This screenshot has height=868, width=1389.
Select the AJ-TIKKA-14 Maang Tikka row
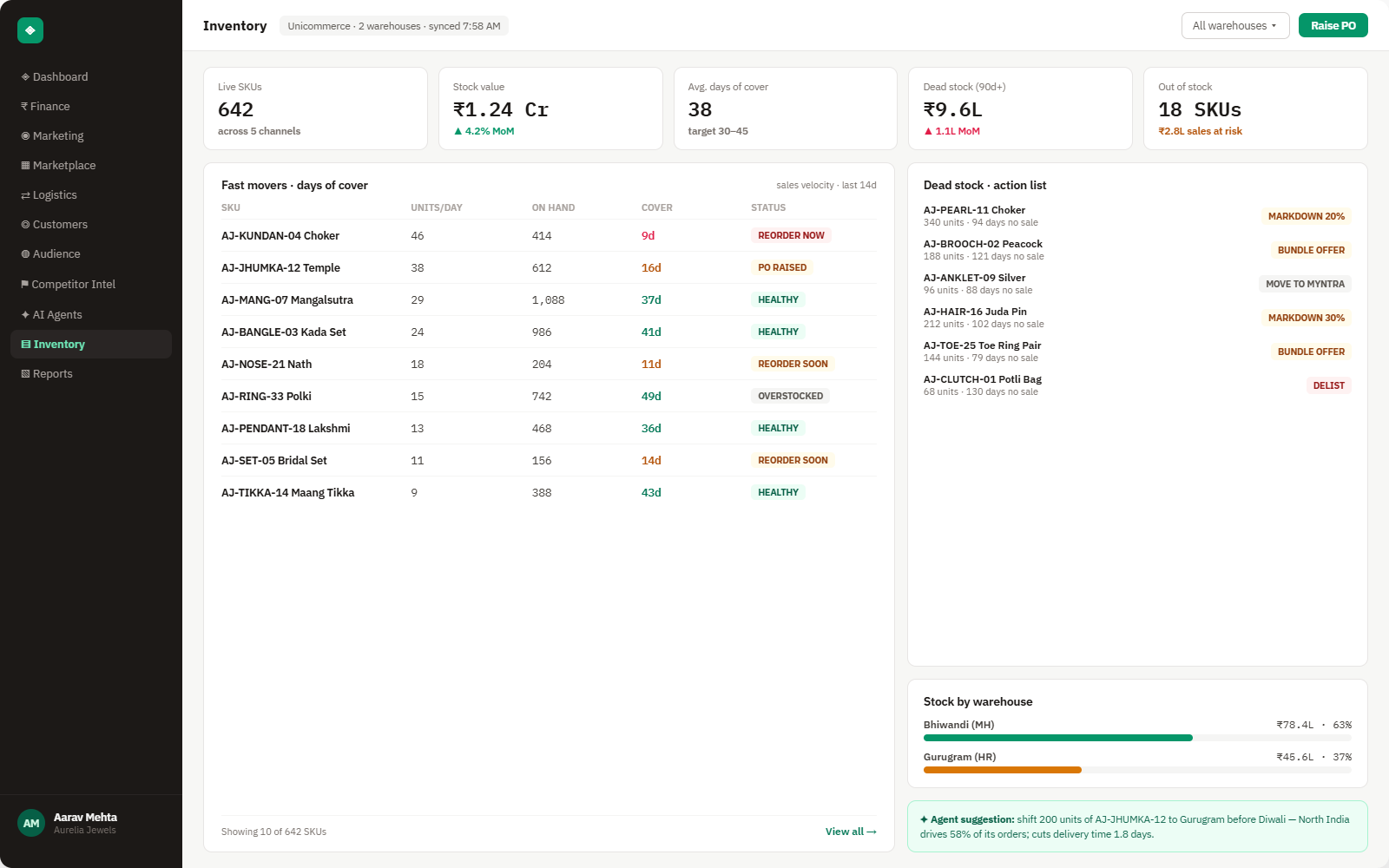pyautogui.click(x=549, y=493)
